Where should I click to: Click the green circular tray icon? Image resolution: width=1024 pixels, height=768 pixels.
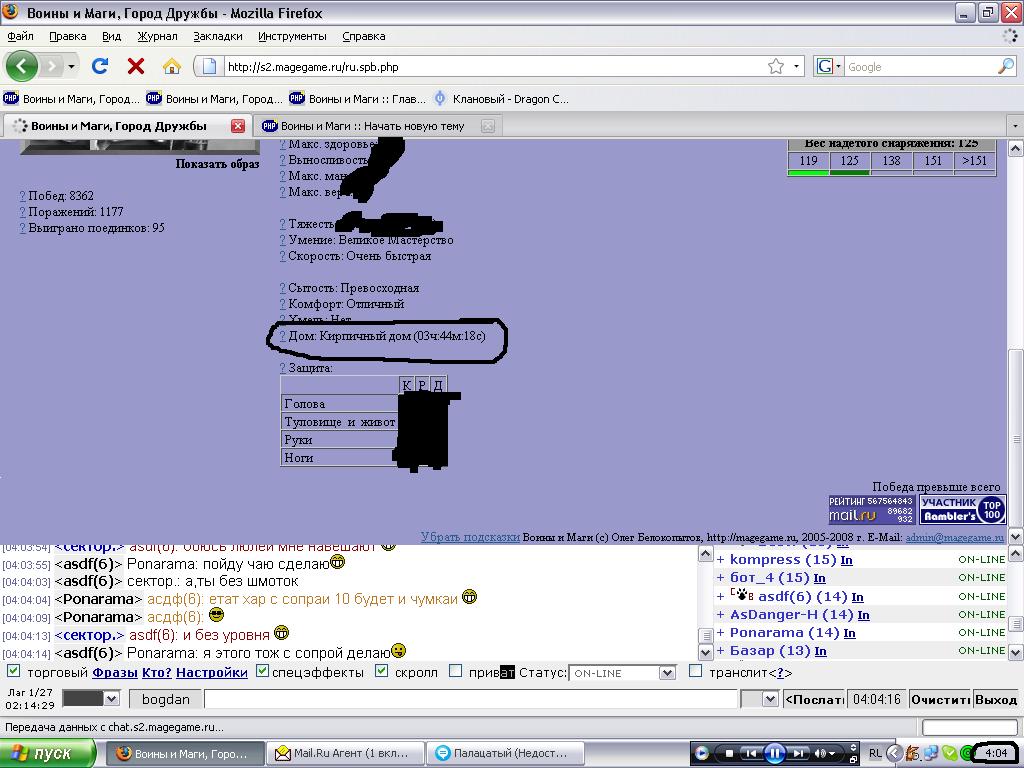coord(965,754)
